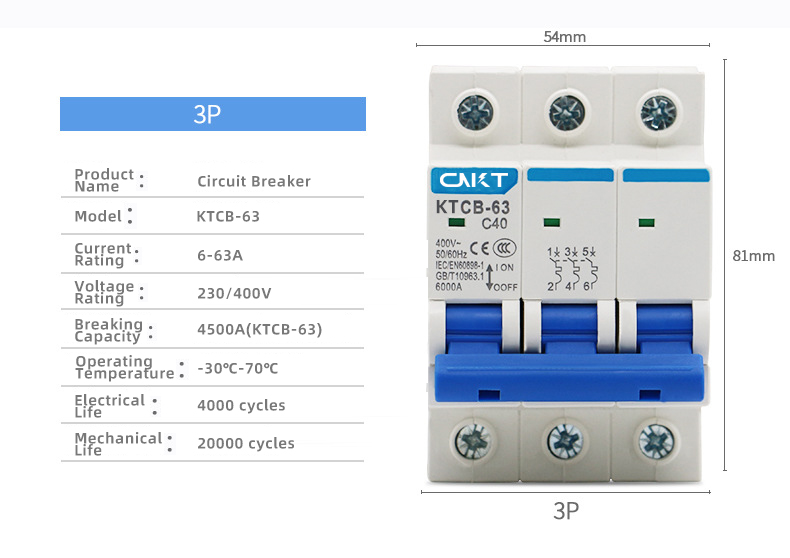Click the CNKT brand logo on breaker
This screenshot has width=790, height=558.
[x=474, y=180]
